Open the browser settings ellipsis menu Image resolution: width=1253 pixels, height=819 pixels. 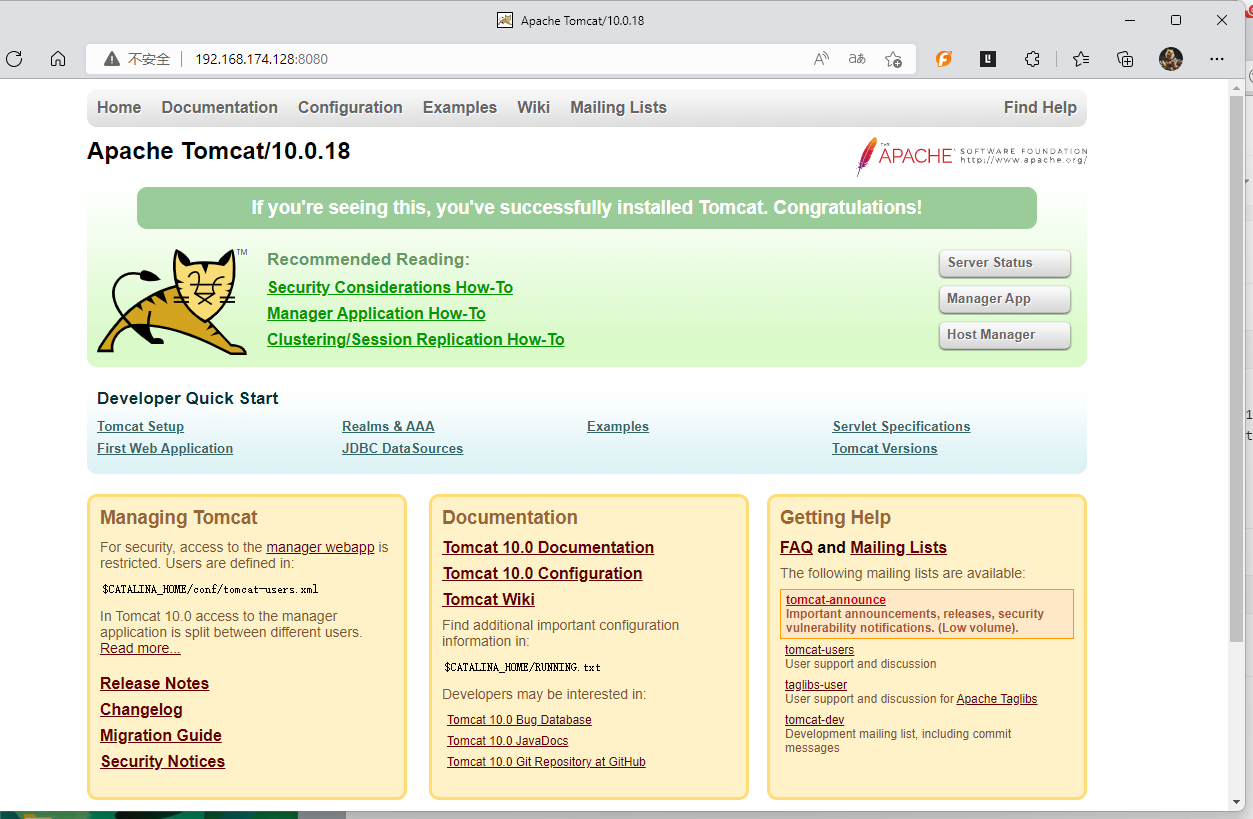1216,59
